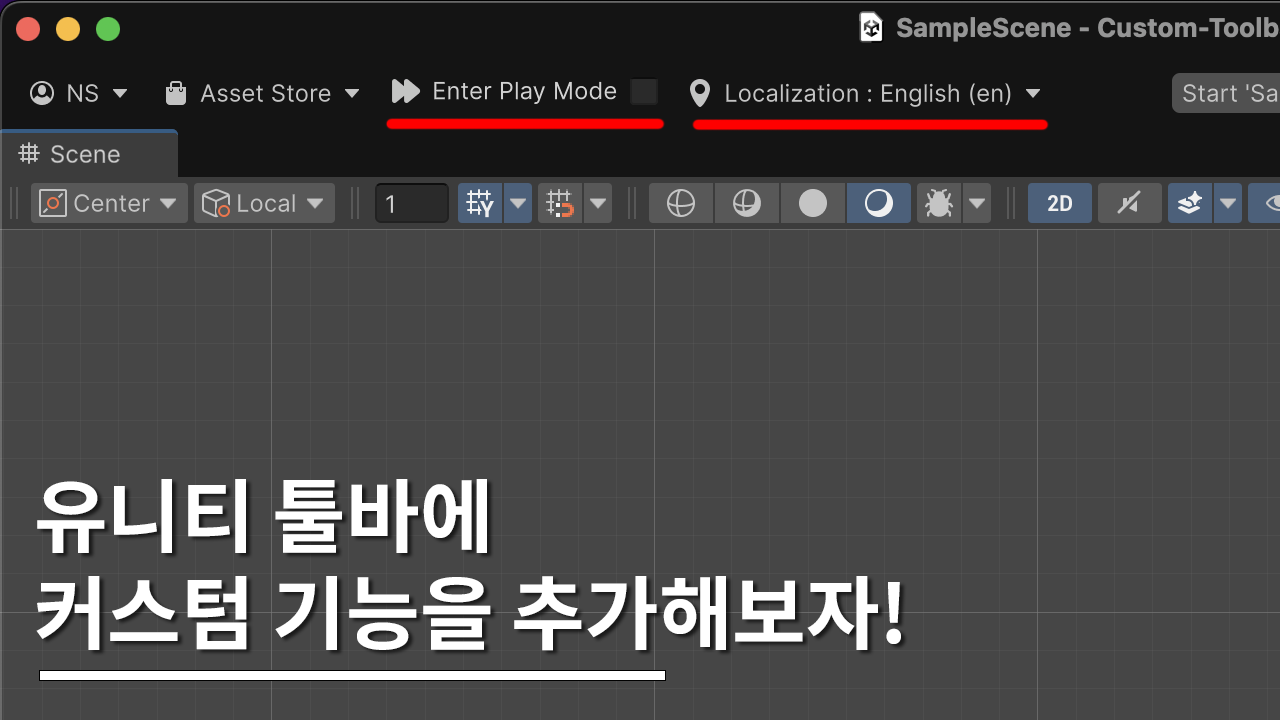Open Localization English (en) dropdown
The image size is (1280, 720).
[x=866, y=93]
